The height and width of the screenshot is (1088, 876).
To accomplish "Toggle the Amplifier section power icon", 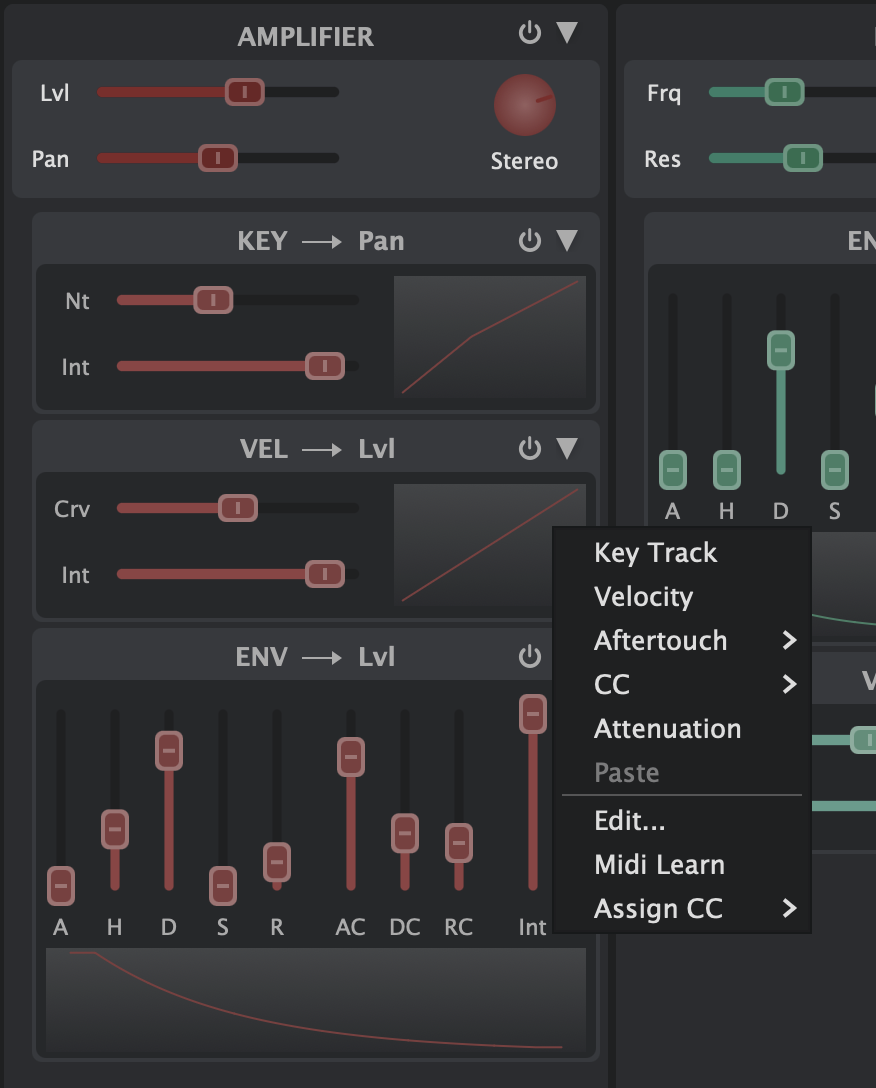I will [x=529, y=33].
